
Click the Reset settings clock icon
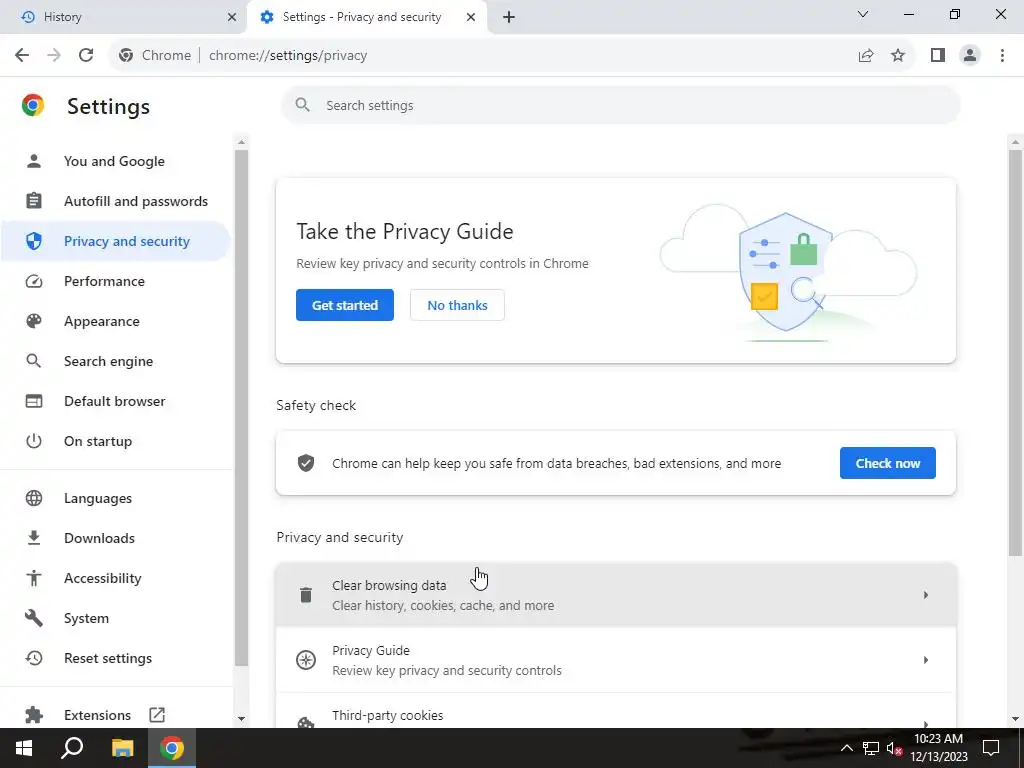click(x=34, y=658)
